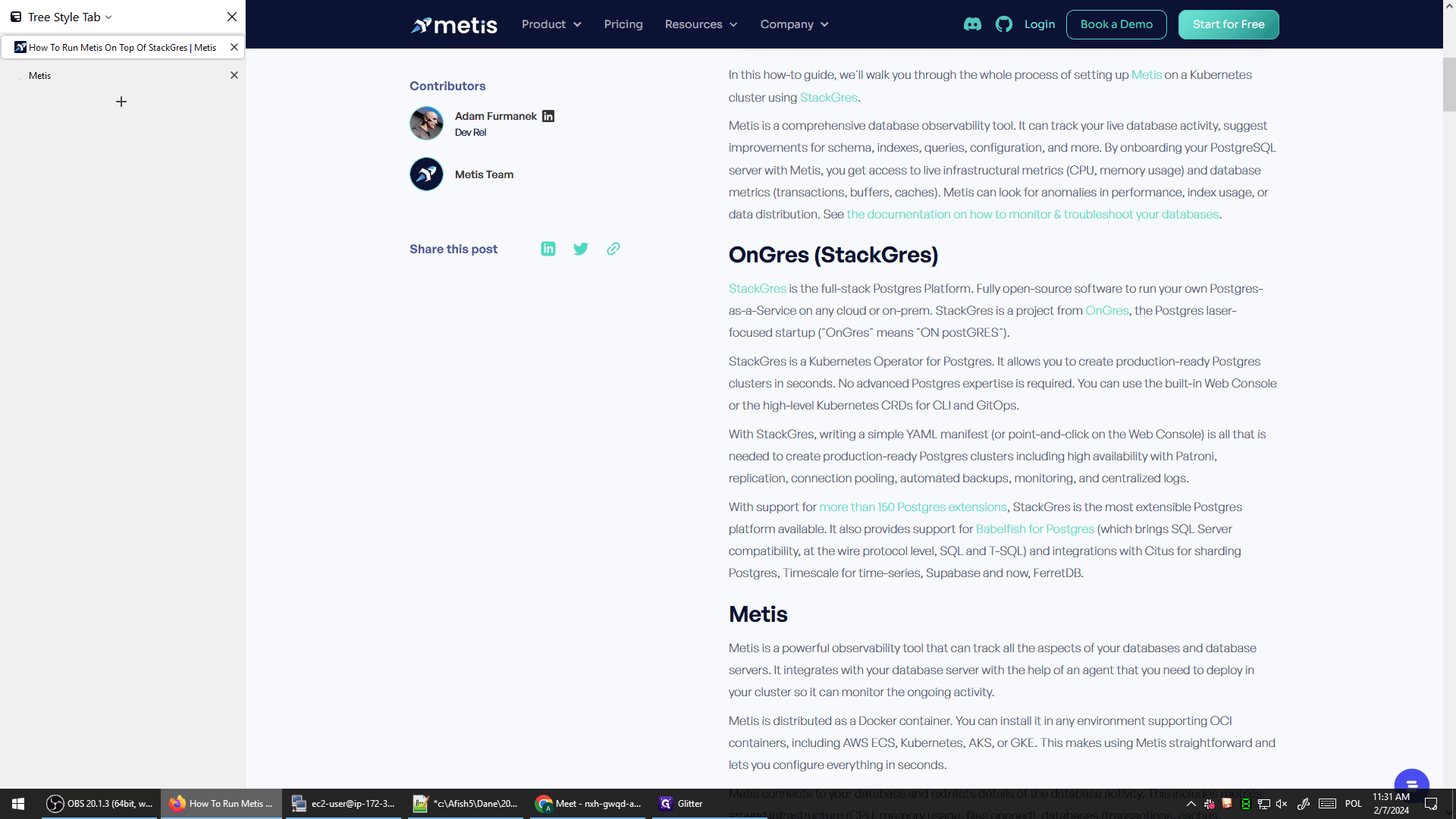
Task: Go to the Pricing page
Action: [623, 24]
